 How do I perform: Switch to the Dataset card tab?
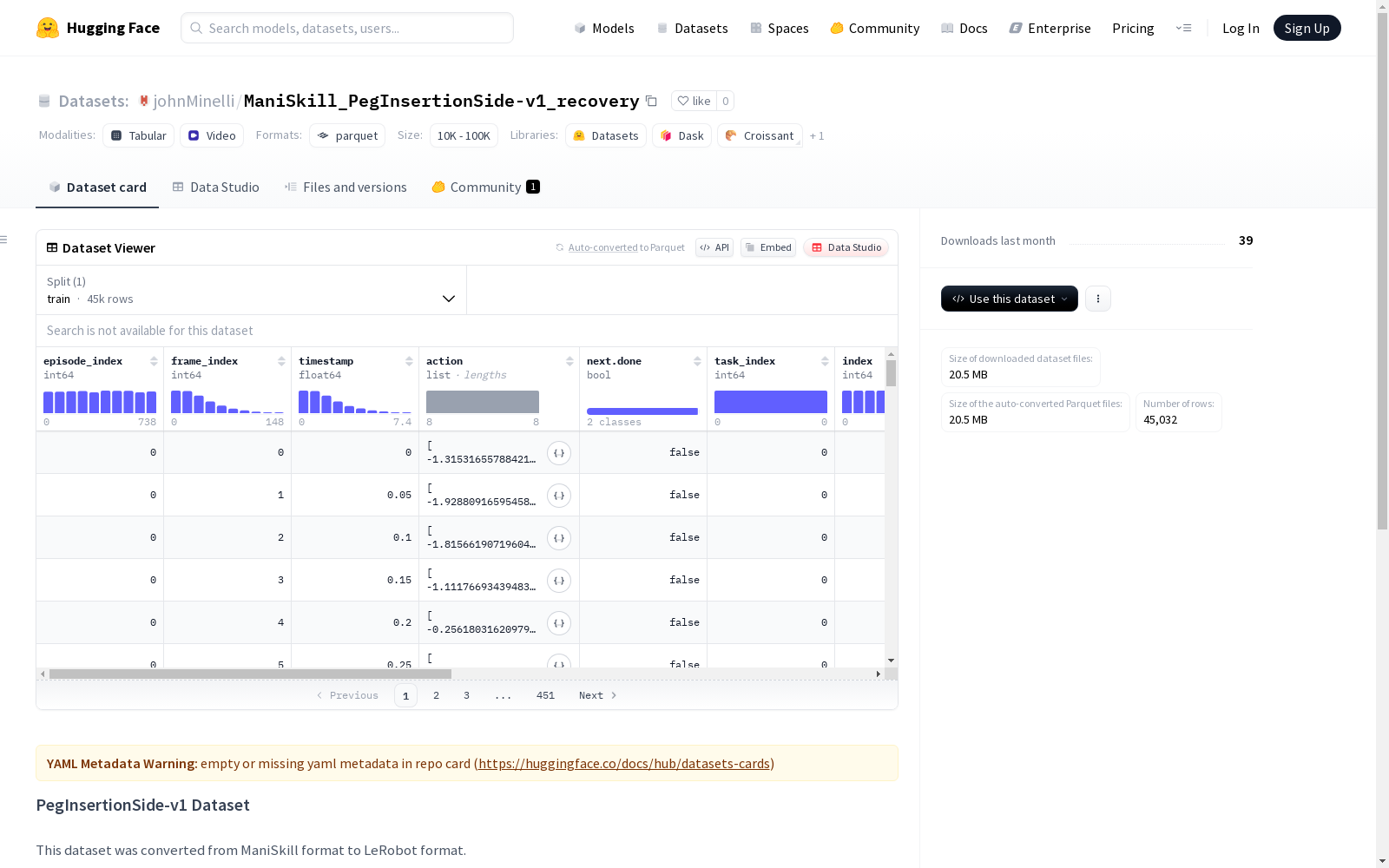click(x=97, y=187)
